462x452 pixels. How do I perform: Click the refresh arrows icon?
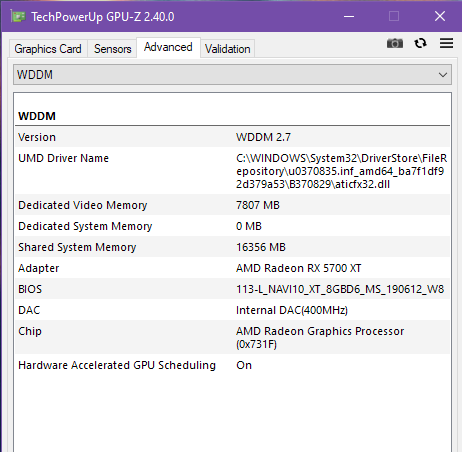(420, 43)
